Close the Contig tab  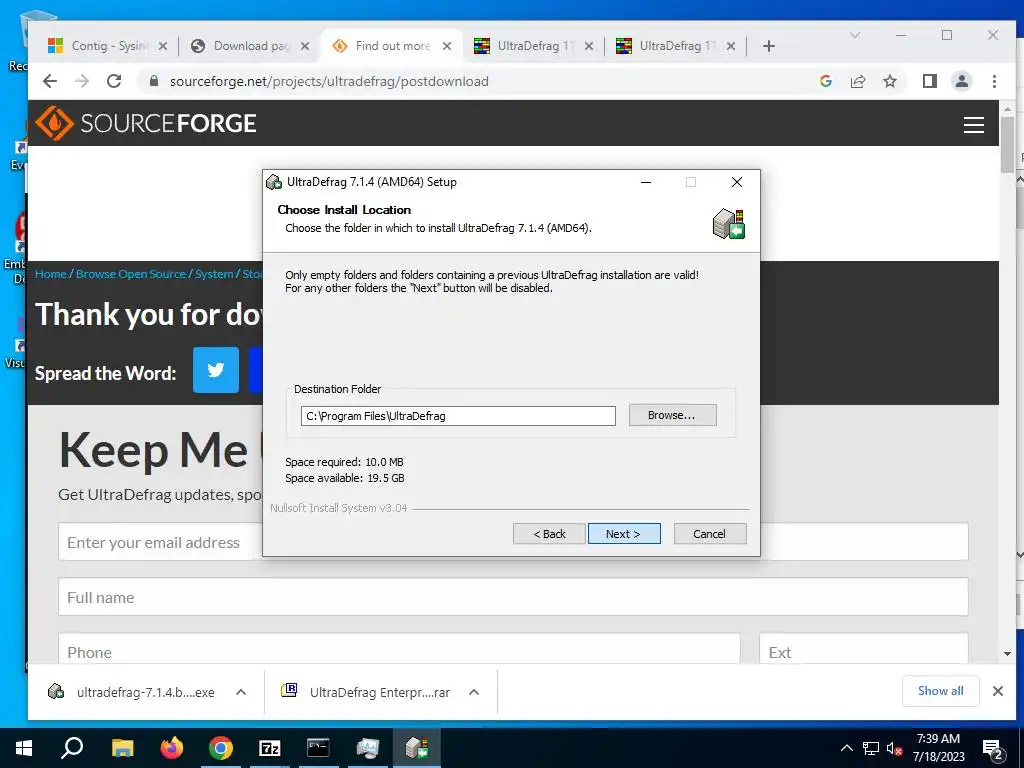163,46
